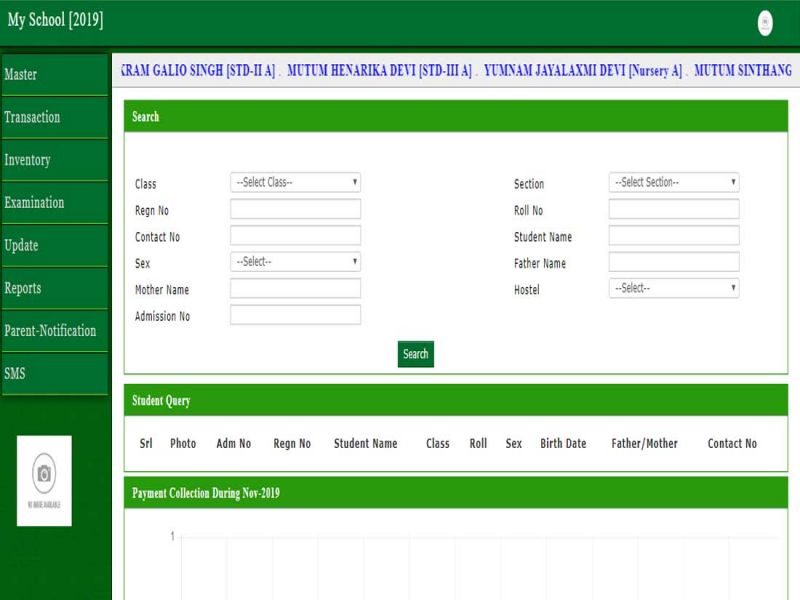Viewport: 800px width, 600px height.
Task: Open the Hostel dropdown
Action: tap(674, 288)
